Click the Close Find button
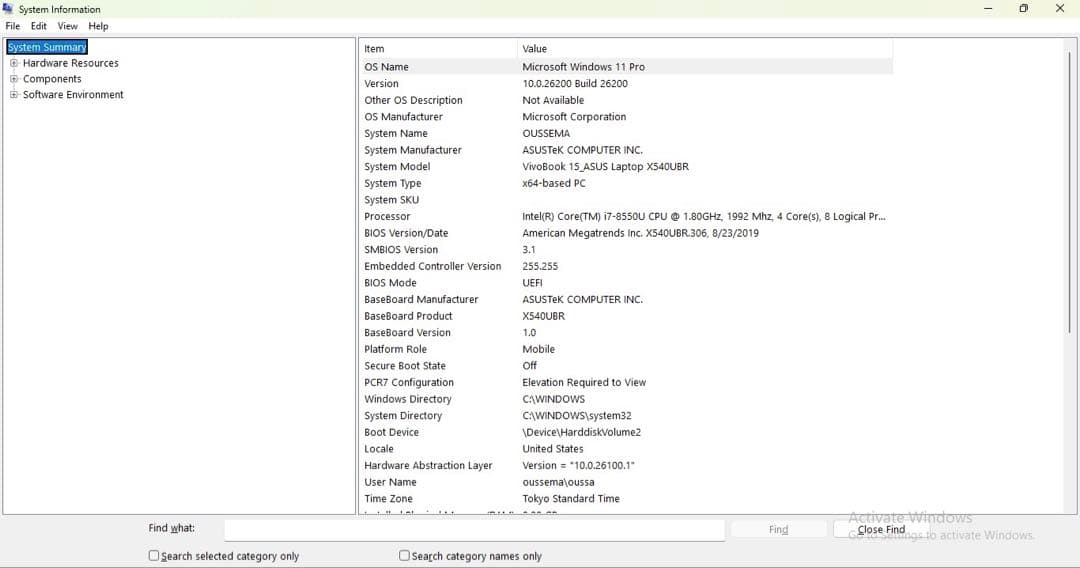 click(x=881, y=529)
